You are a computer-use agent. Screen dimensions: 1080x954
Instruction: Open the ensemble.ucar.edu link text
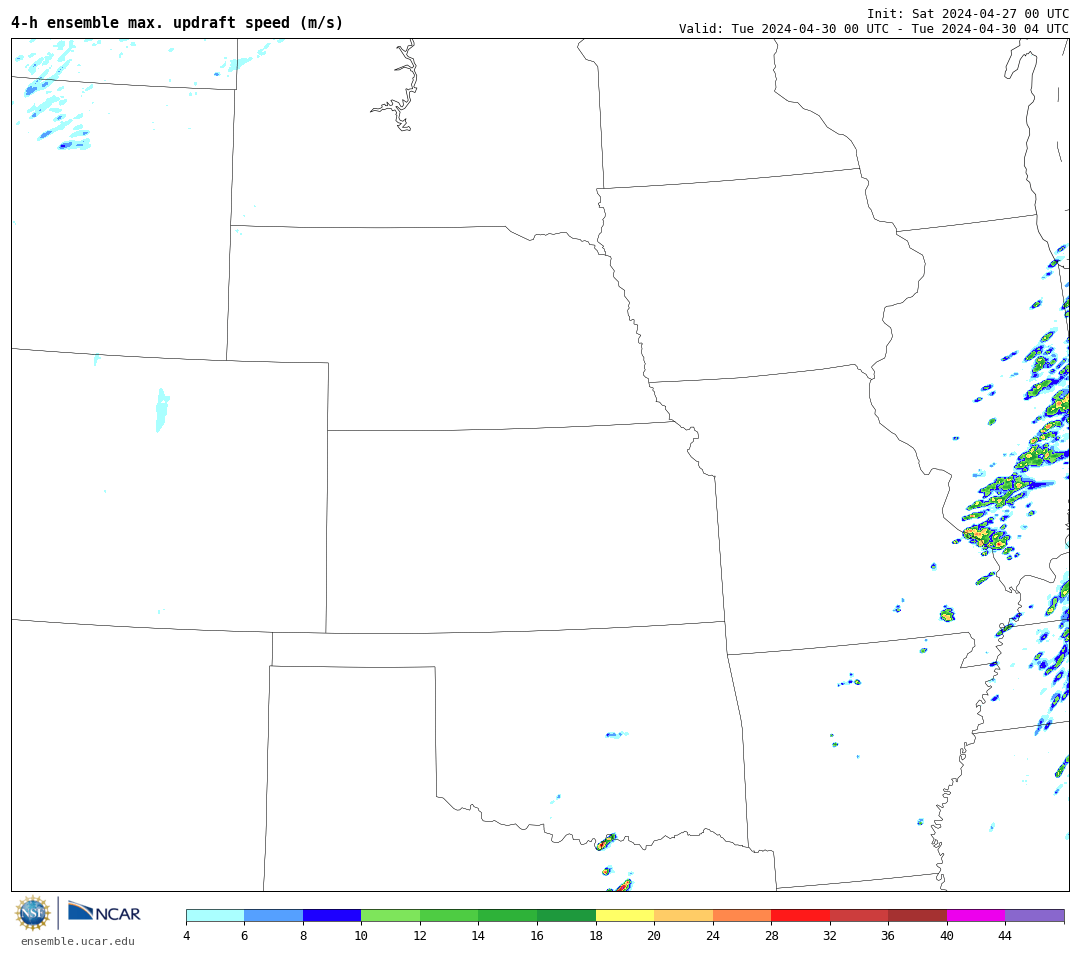(78, 941)
